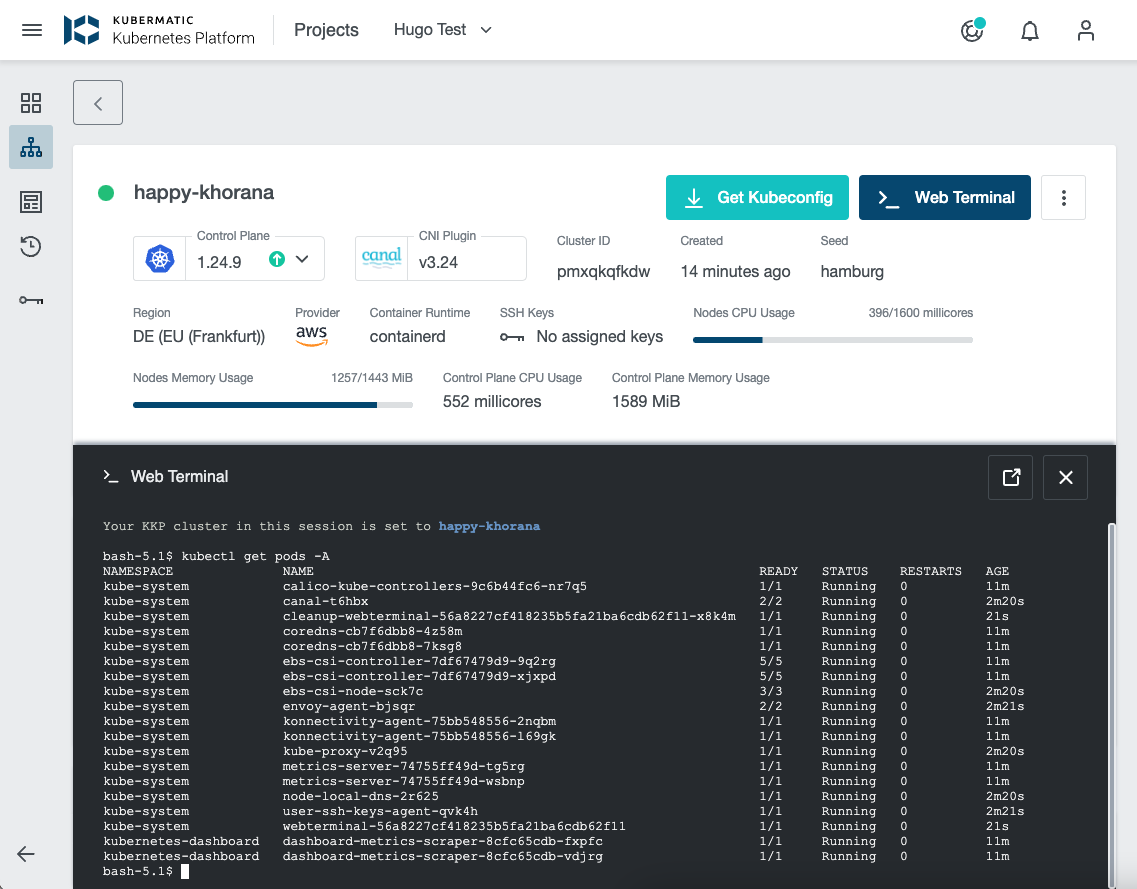Open the cluster overview grid icon

30,103
